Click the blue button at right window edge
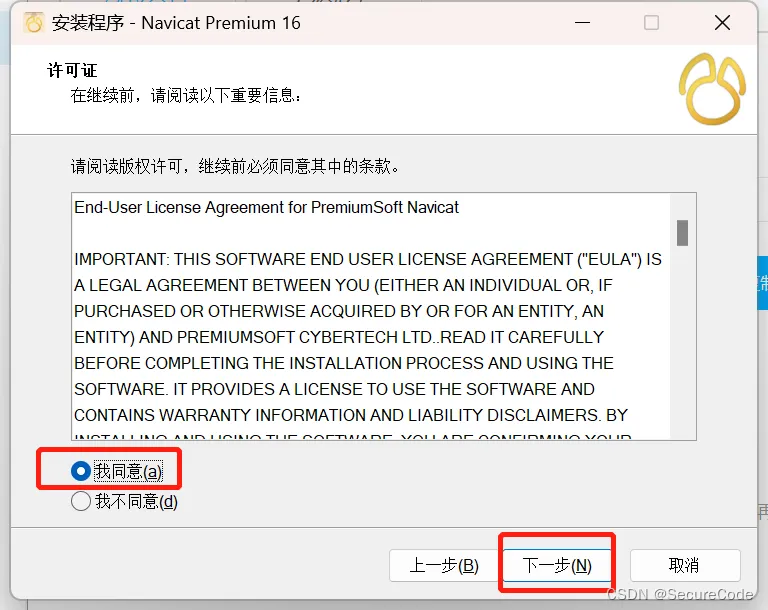This screenshot has height=610, width=768. tap(763, 283)
